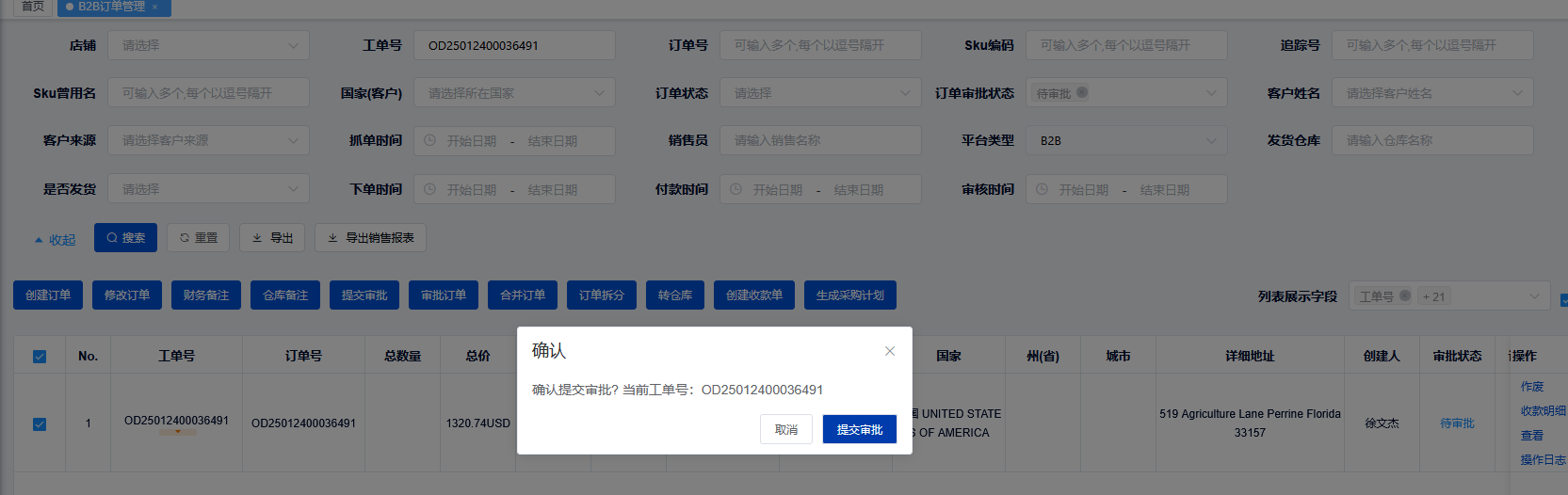Viewport: 1568px width, 495px height.
Task: Close the B2B订单管理 tab via its x
Action: click(155, 8)
